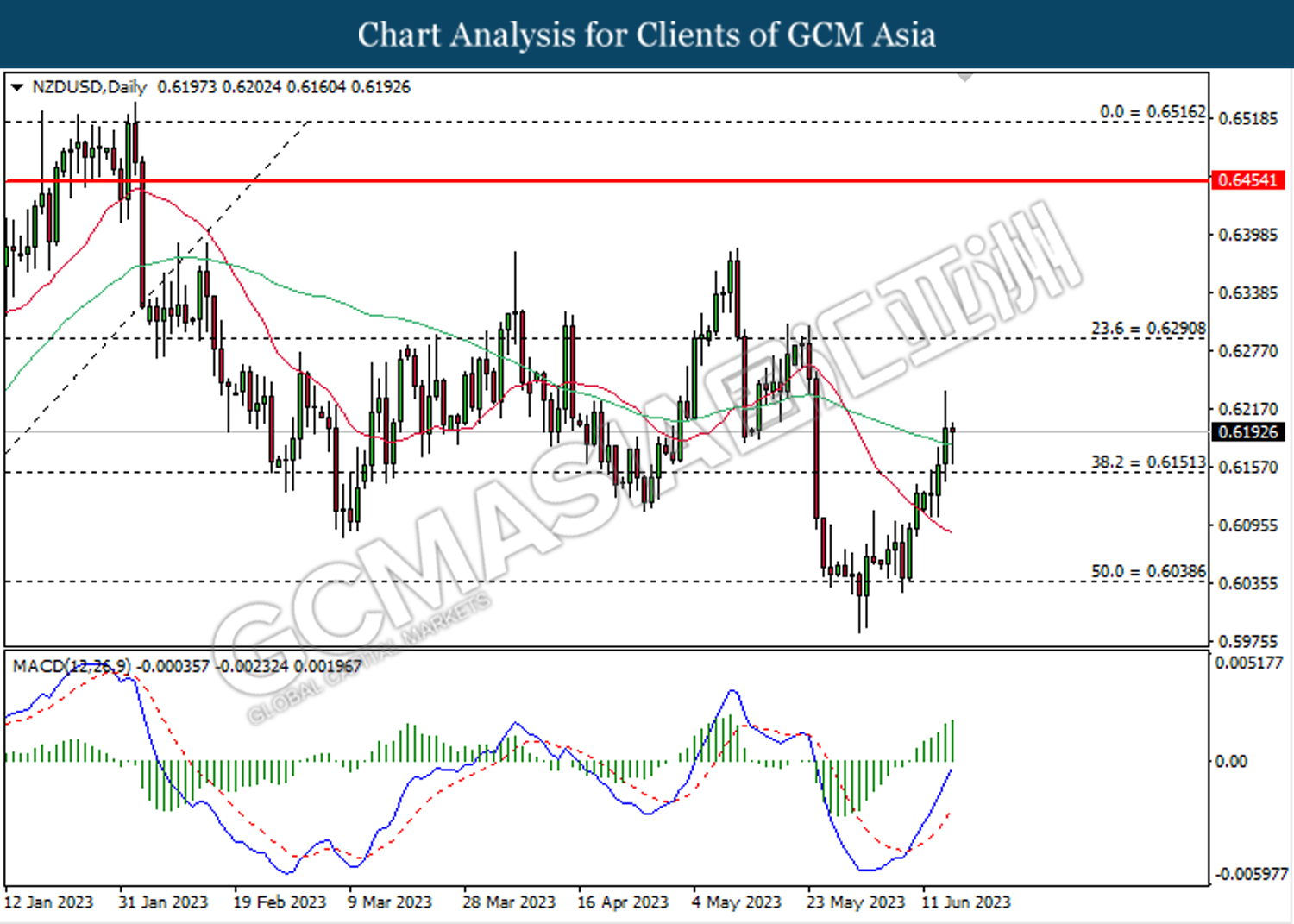
Task: Click the 0.62770 price axis value
Action: pyautogui.click(x=1247, y=351)
